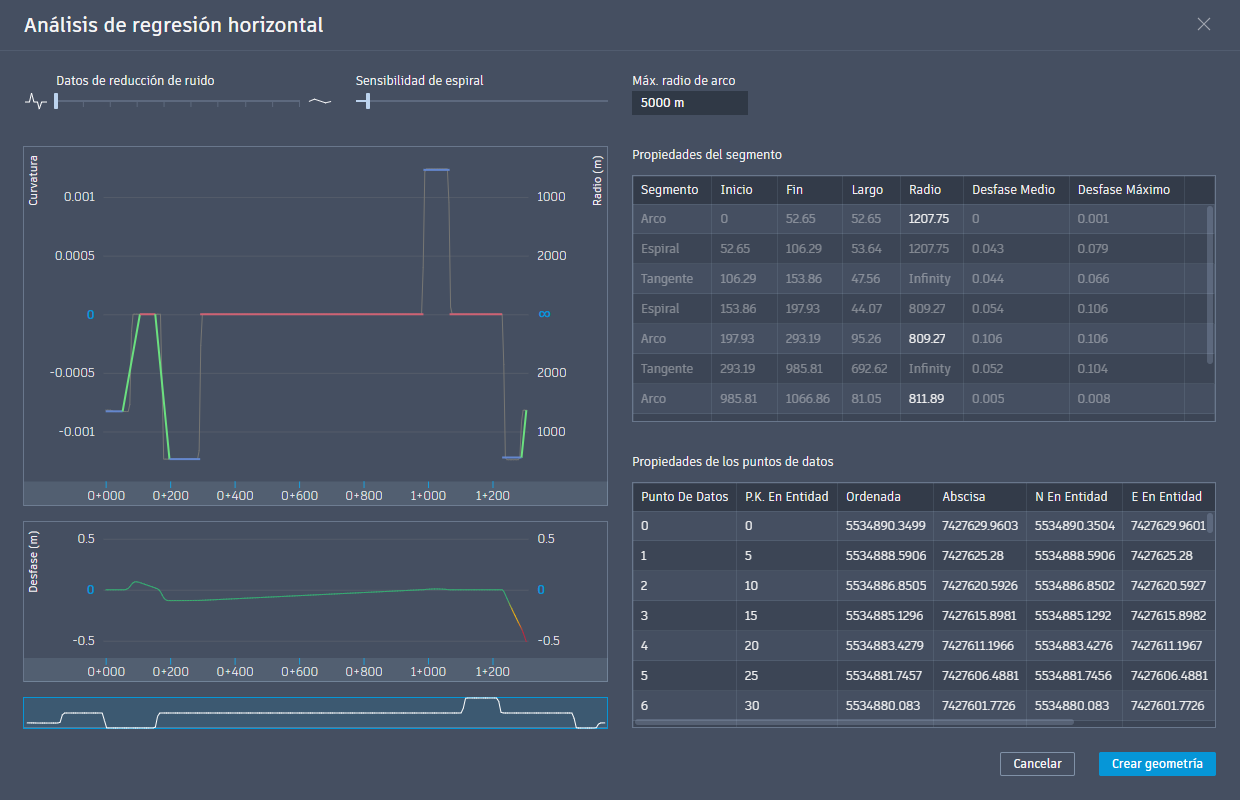Image resolution: width=1240 pixels, height=800 pixels.
Task: Adjust the Datos de reducción de ruido slider handle
Action: (x=56, y=101)
